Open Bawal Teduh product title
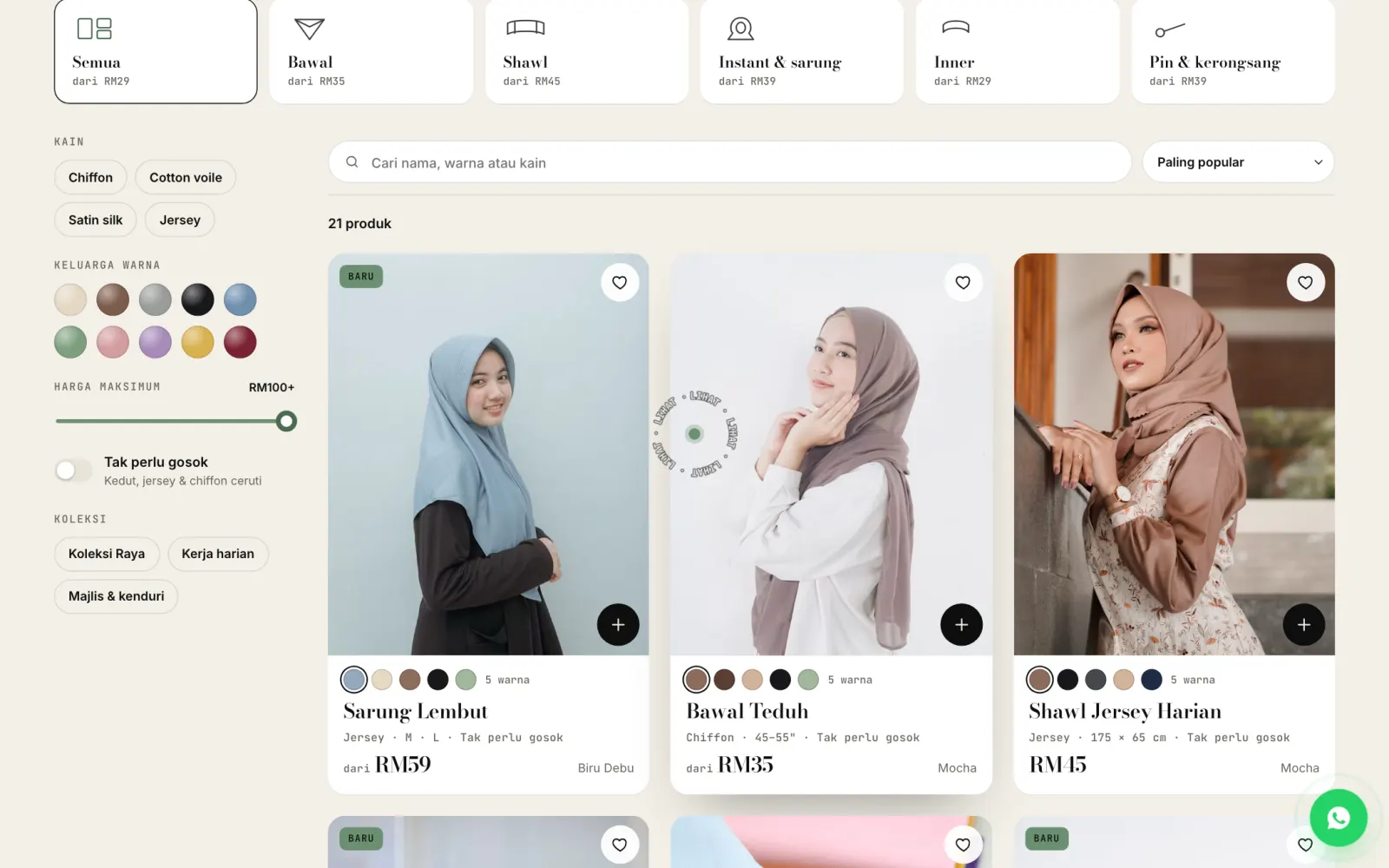This screenshot has height=868, width=1389. (x=747, y=712)
